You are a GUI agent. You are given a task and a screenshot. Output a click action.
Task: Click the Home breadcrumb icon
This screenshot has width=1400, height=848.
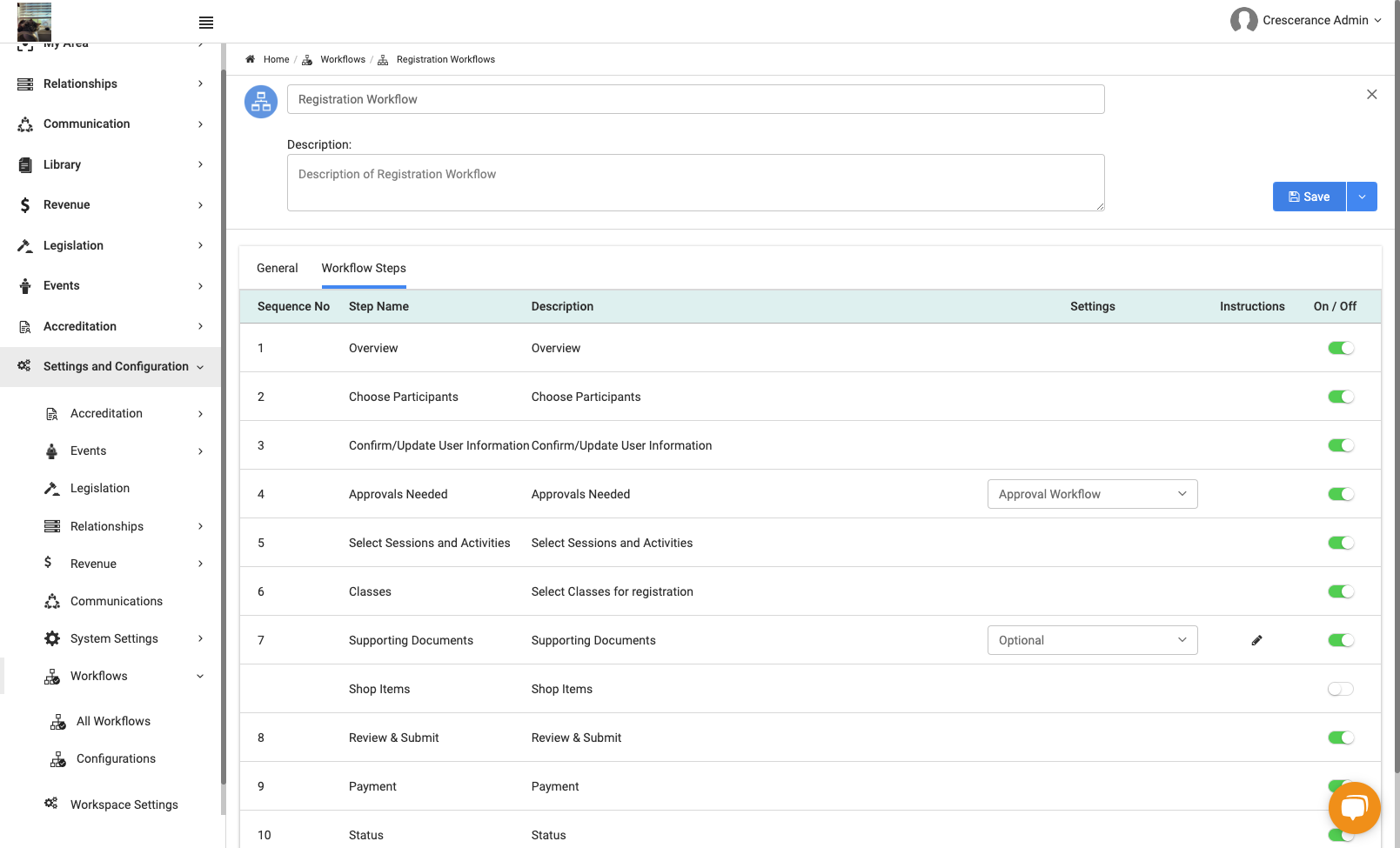[251, 59]
